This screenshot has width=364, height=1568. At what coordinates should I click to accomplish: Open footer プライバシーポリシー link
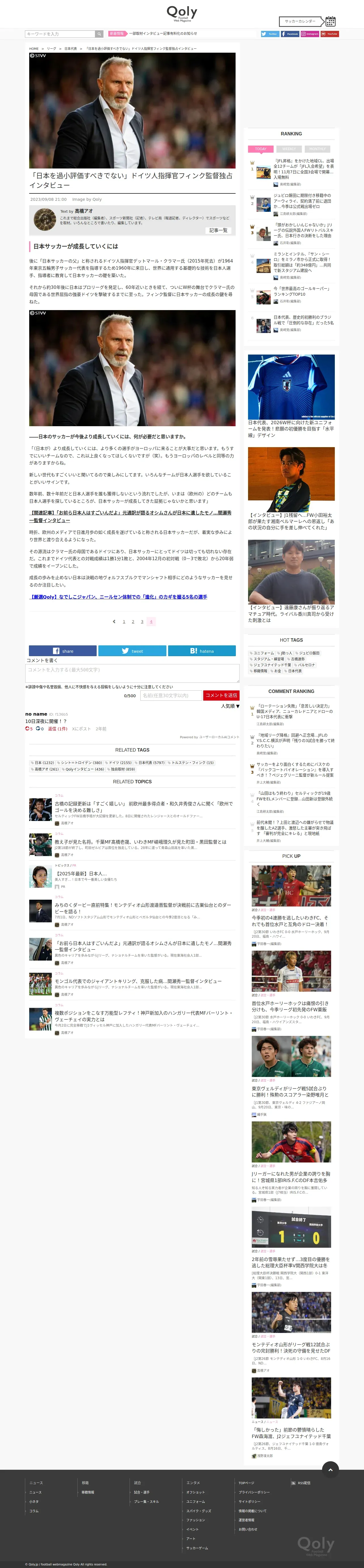(254, 1492)
